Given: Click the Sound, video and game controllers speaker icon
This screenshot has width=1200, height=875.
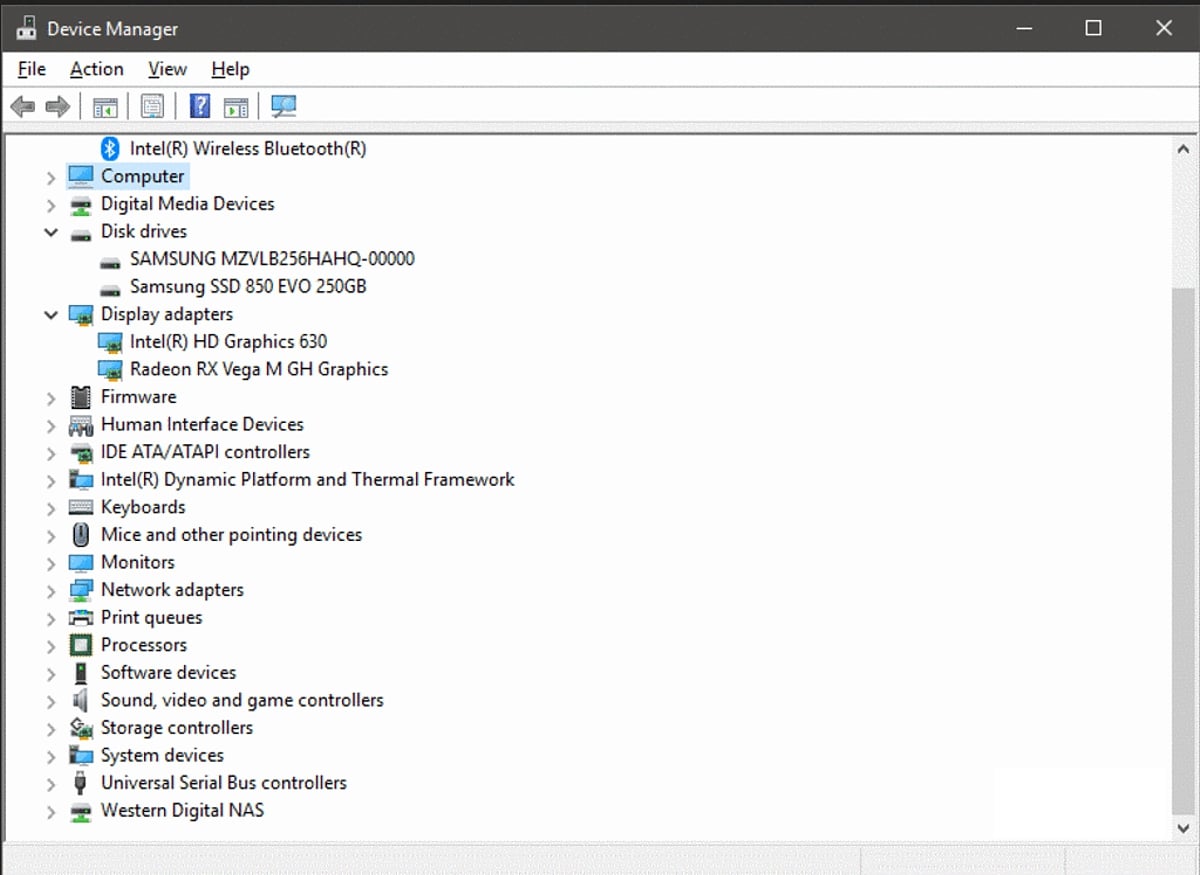Looking at the screenshot, I should [x=81, y=700].
